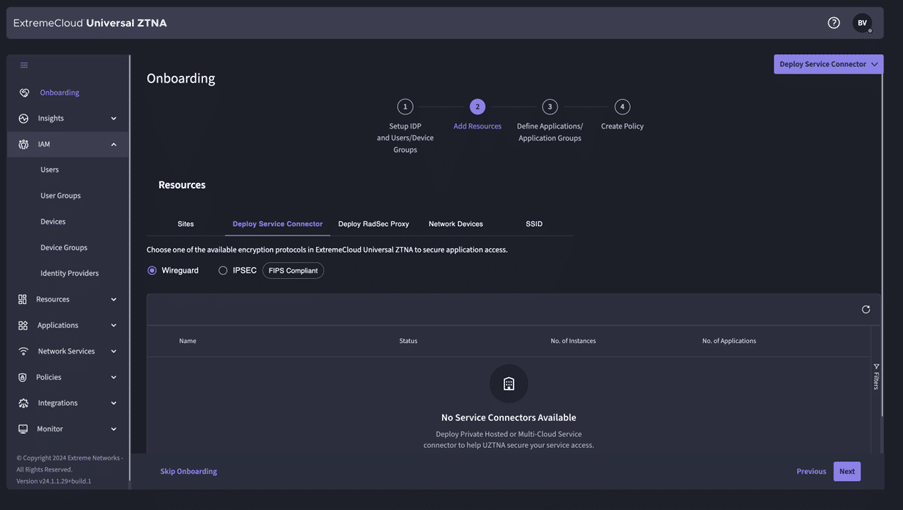The height and width of the screenshot is (510, 903).
Task: Expand the Network Services chevron
Action: click(113, 351)
